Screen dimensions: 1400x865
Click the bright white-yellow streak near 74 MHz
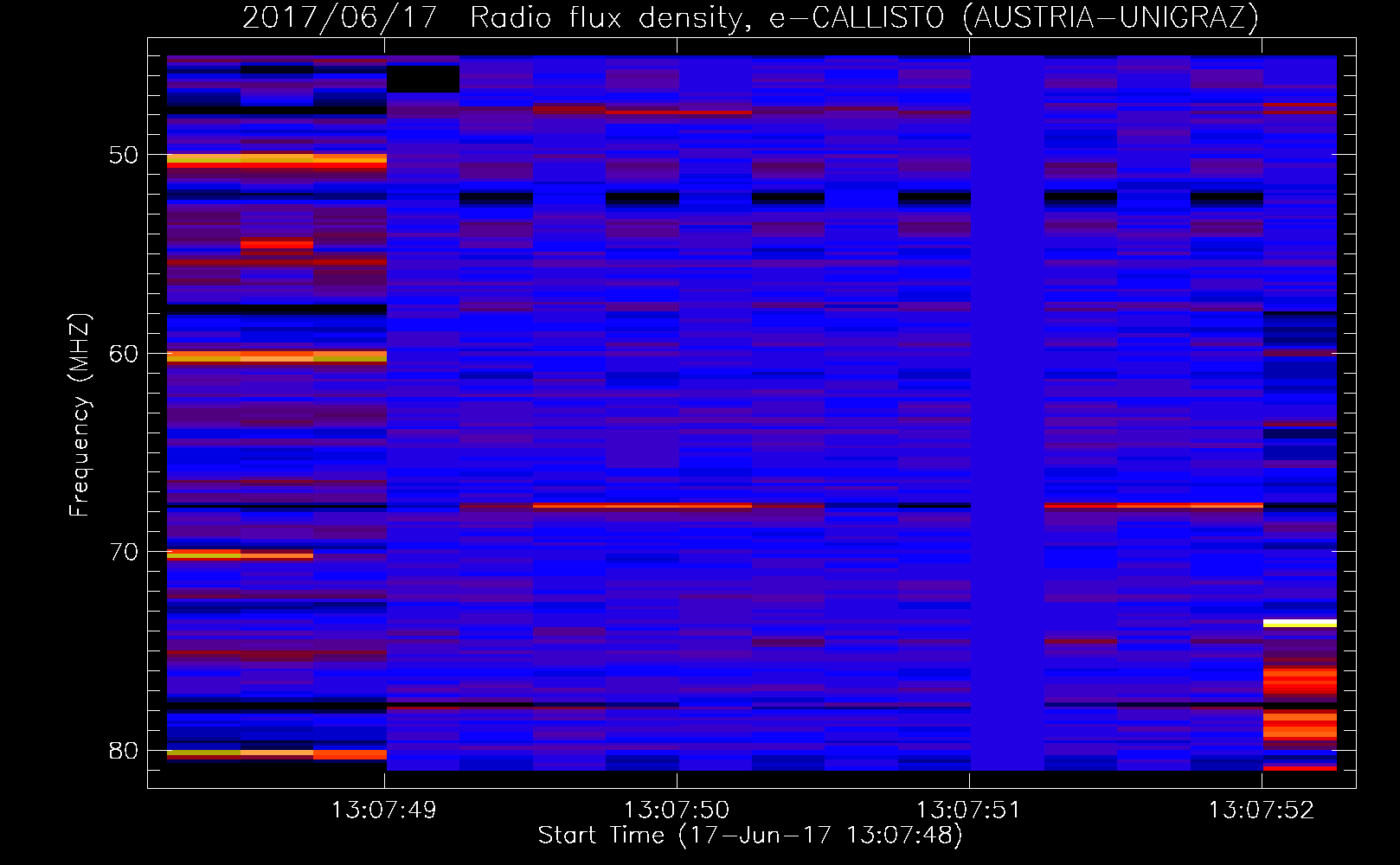(1300, 623)
